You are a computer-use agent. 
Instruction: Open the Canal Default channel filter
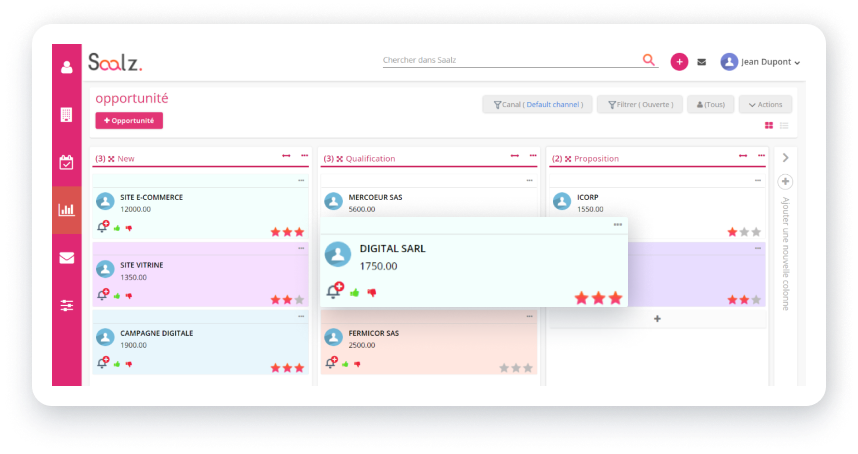tap(537, 104)
